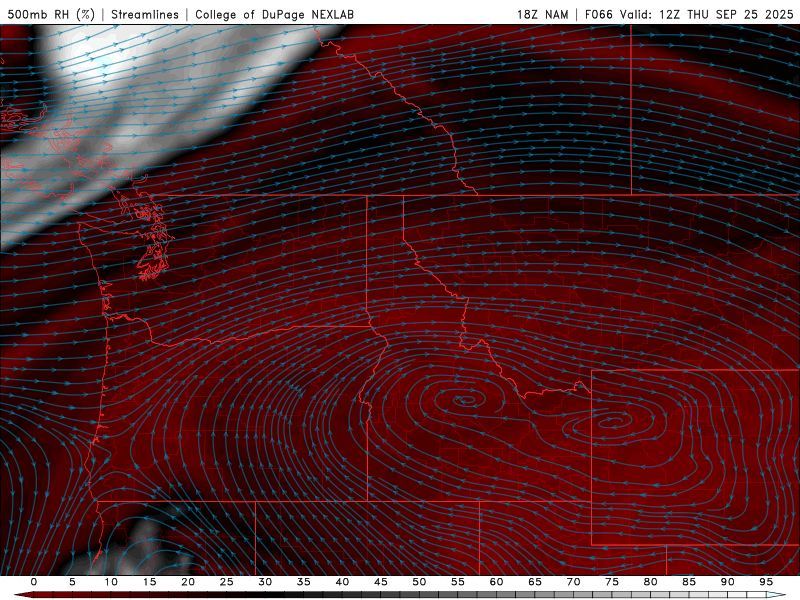
Task: Click the '45' value on the color scale
Action: (x=381, y=582)
